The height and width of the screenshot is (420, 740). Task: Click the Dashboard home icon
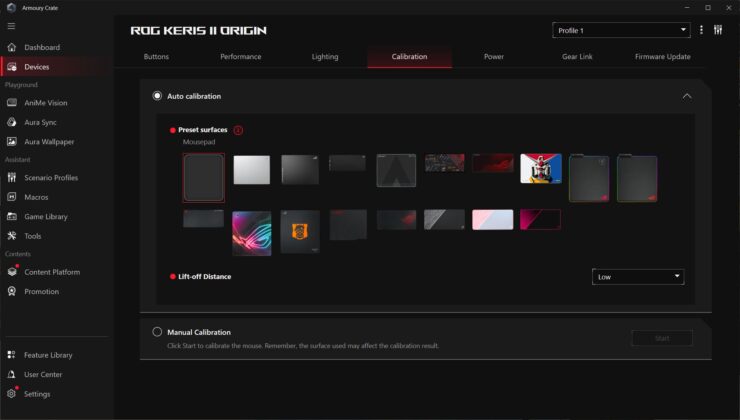pyautogui.click(x=12, y=47)
